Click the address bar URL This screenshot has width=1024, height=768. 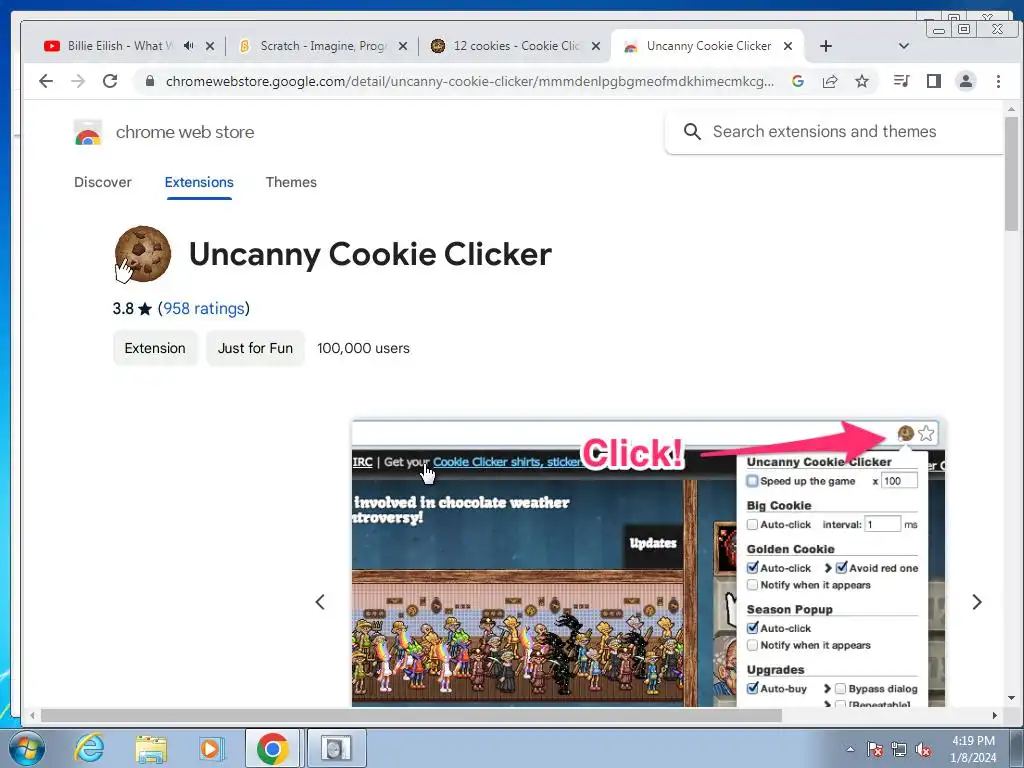(470, 81)
